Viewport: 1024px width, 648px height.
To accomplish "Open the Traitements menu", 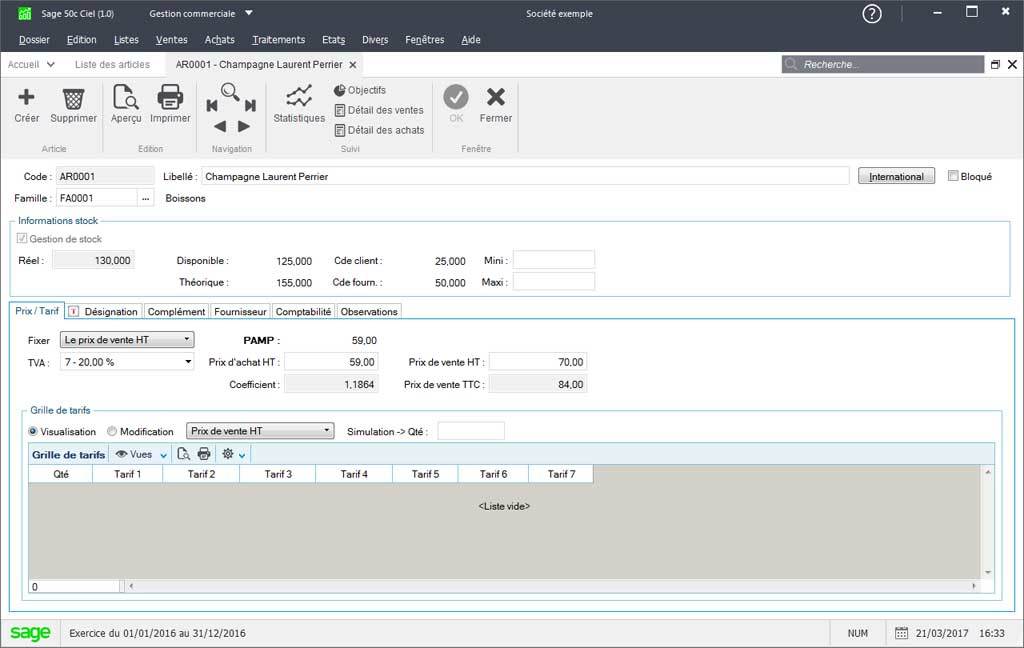I will [x=278, y=40].
